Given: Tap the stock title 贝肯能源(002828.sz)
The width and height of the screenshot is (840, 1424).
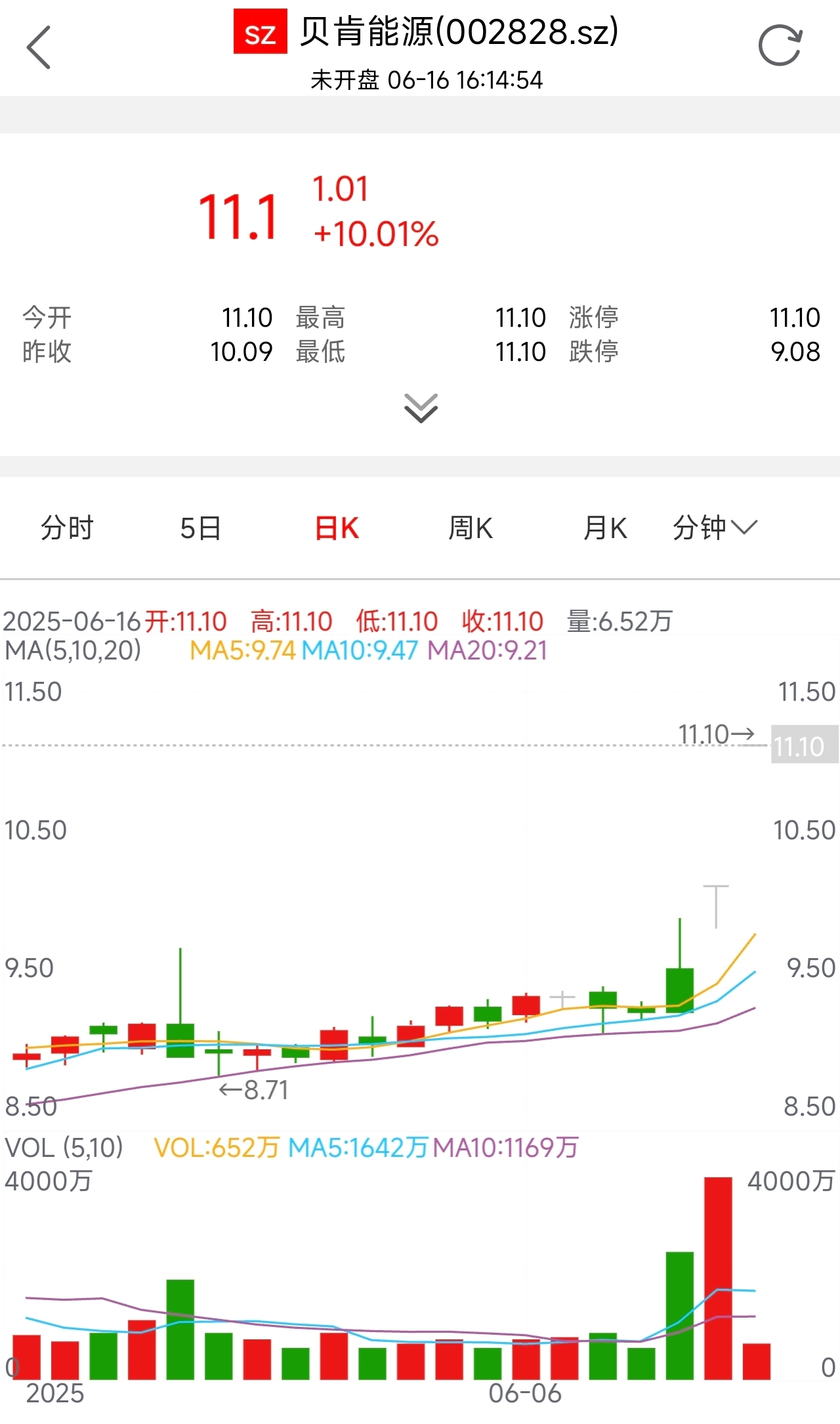Looking at the screenshot, I should tap(459, 31).
